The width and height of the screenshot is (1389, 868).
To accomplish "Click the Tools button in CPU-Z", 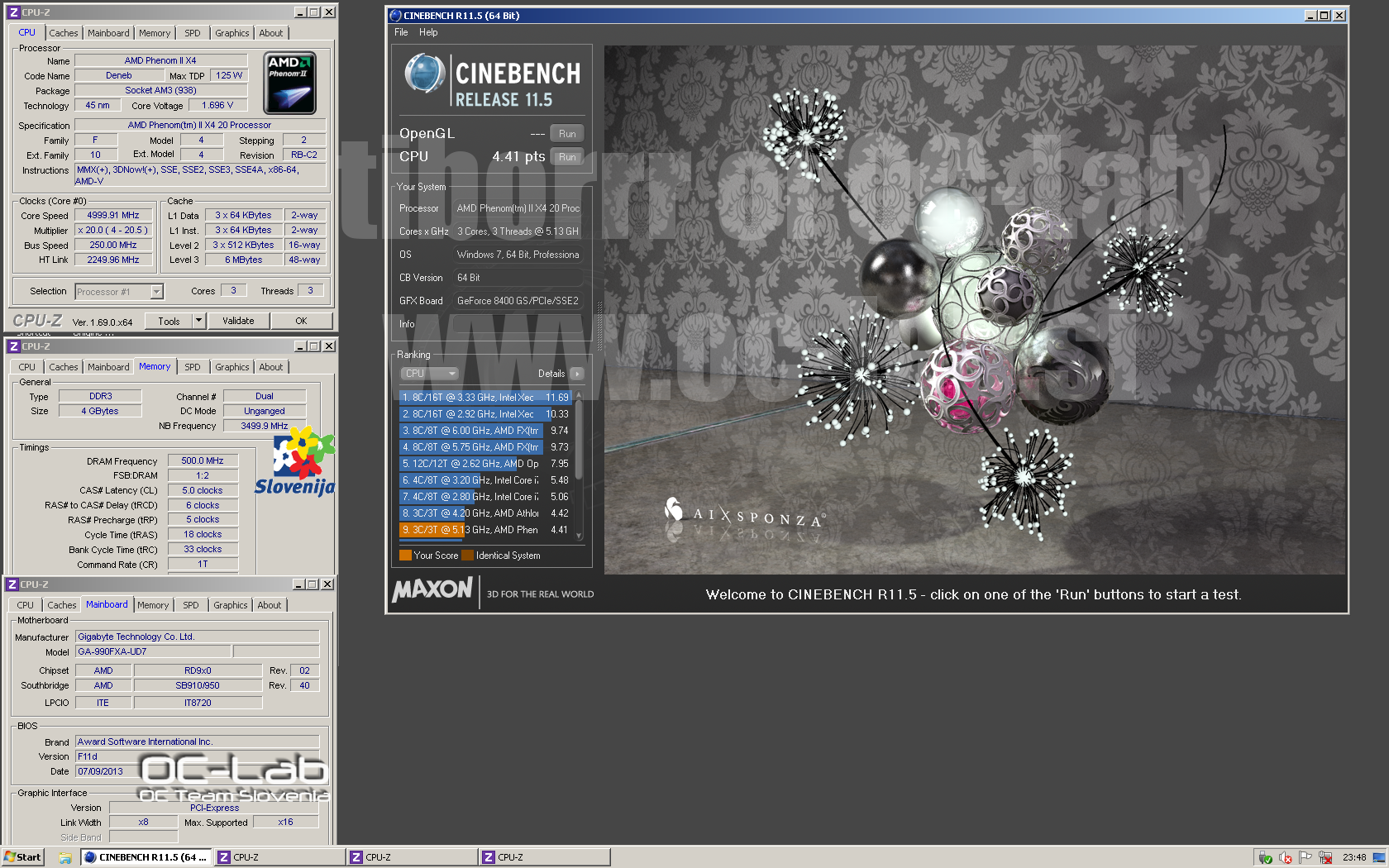I will (x=169, y=321).
